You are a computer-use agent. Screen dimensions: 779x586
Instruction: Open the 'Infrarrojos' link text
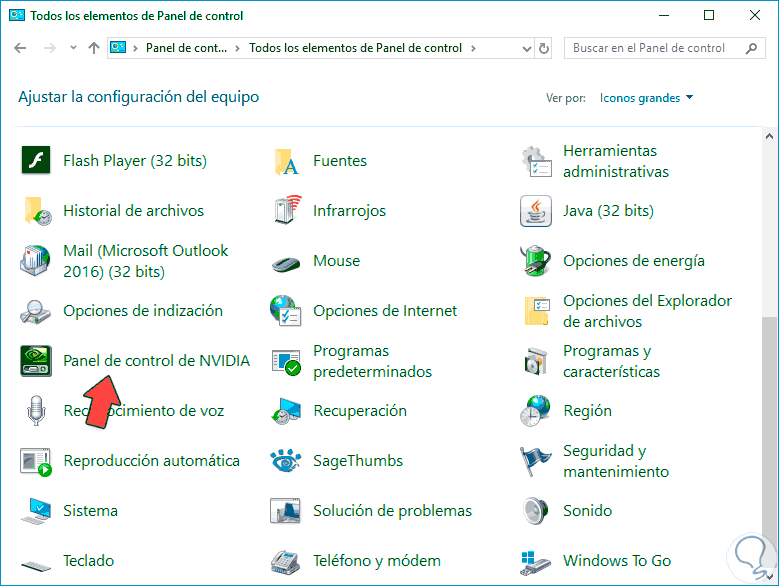point(349,211)
